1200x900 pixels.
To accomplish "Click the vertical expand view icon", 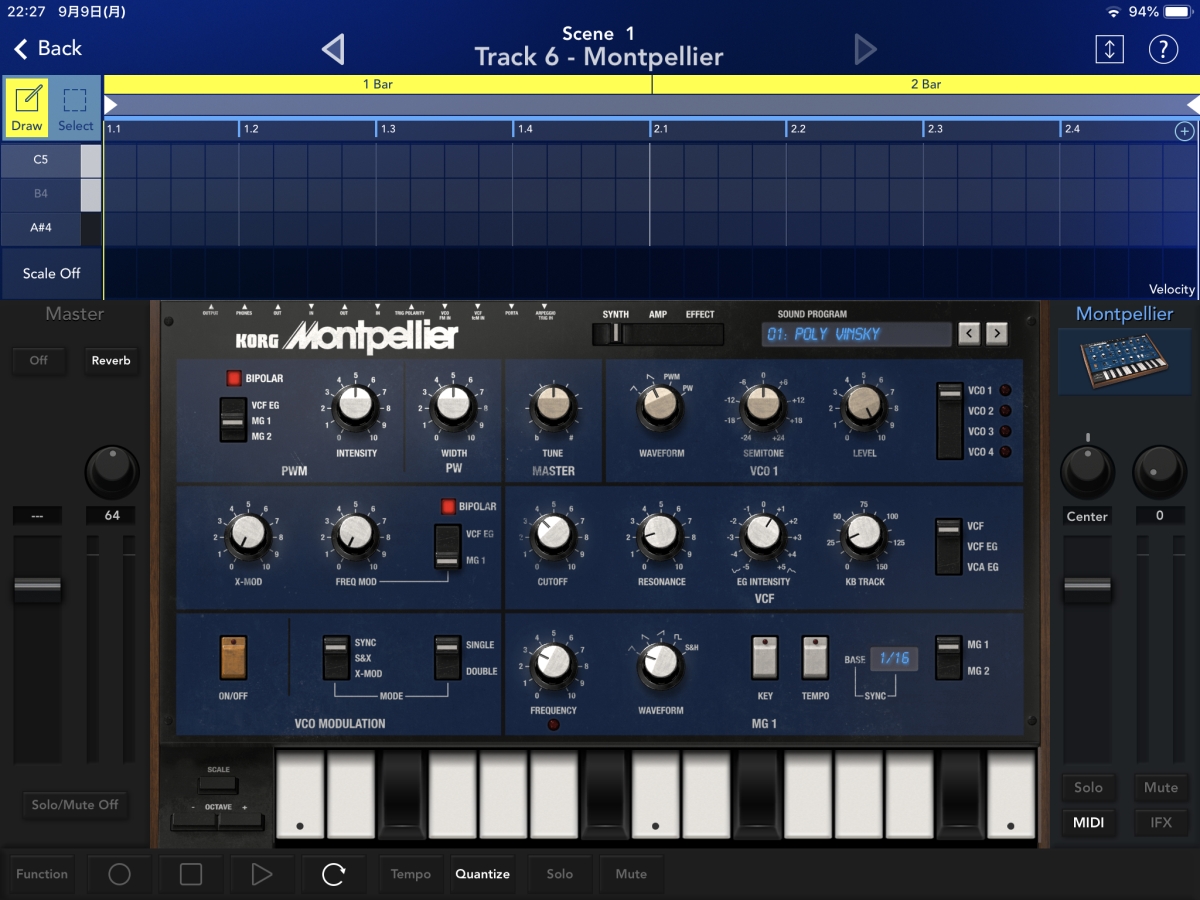I will point(1109,49).
